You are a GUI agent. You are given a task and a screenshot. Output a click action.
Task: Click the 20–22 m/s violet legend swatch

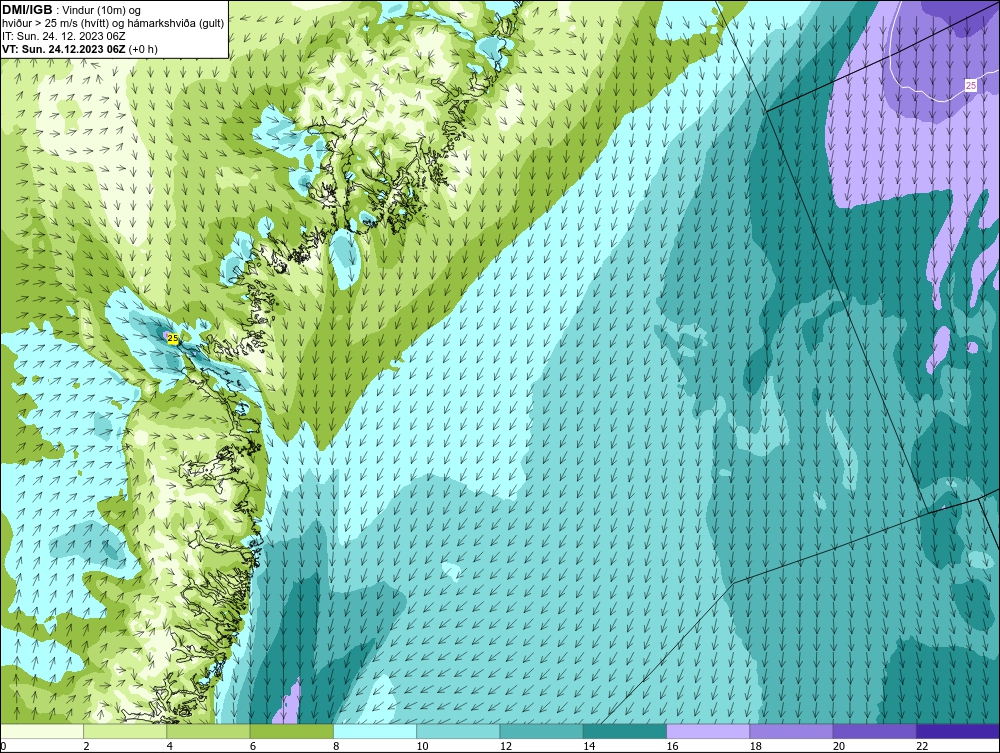point(874,731)
